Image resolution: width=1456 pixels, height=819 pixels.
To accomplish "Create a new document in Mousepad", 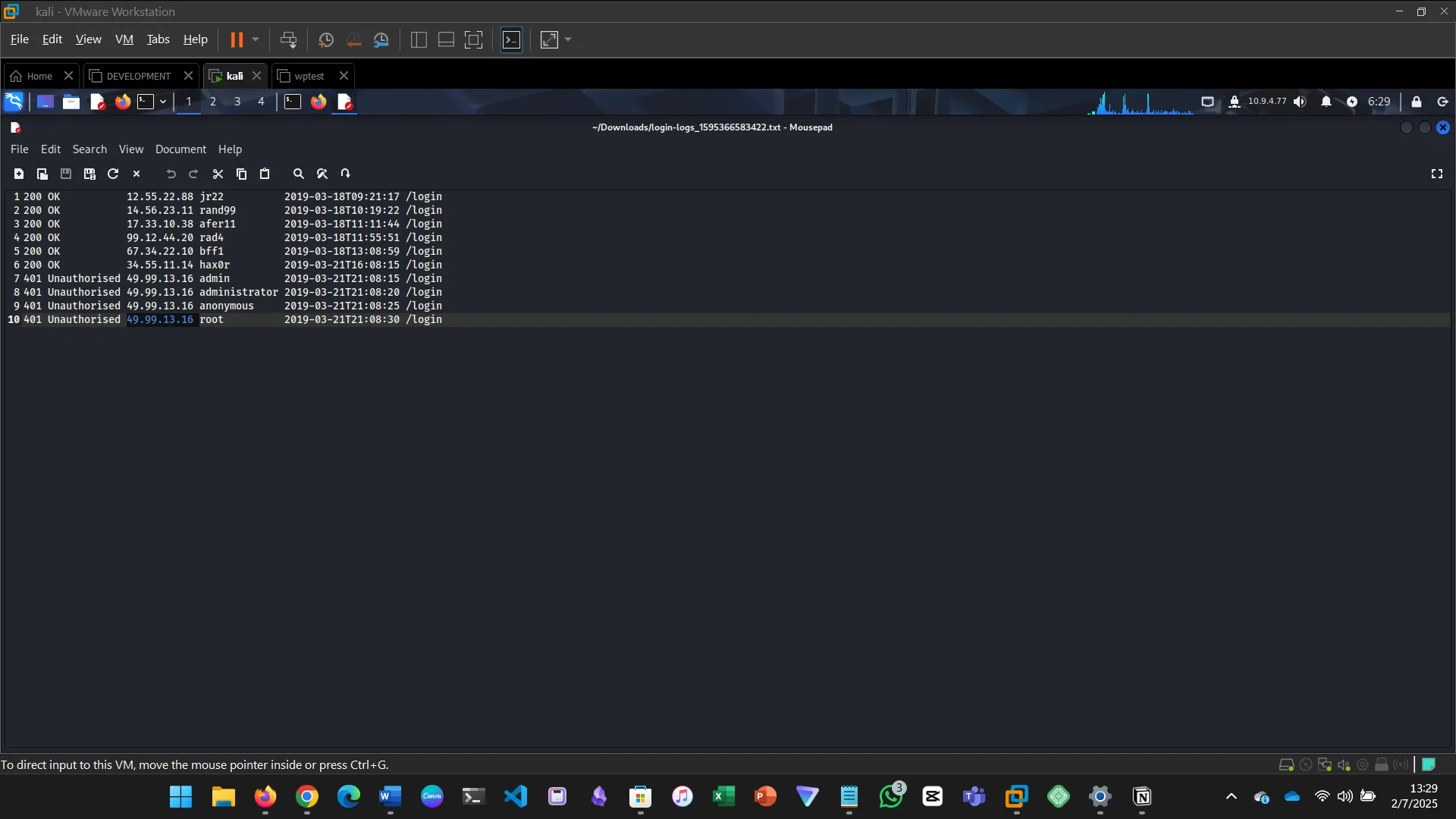I will coord(19,174).
